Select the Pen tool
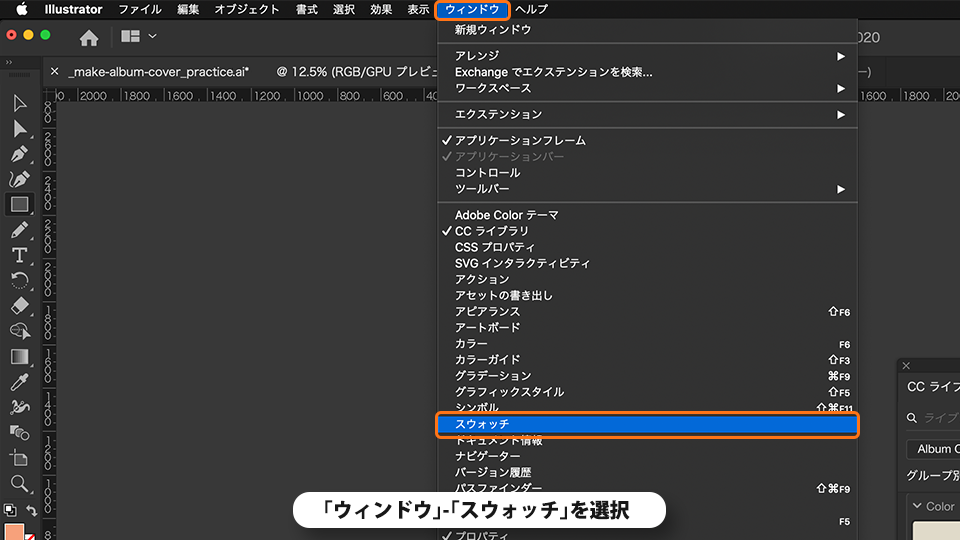 [x=19, y=154]
